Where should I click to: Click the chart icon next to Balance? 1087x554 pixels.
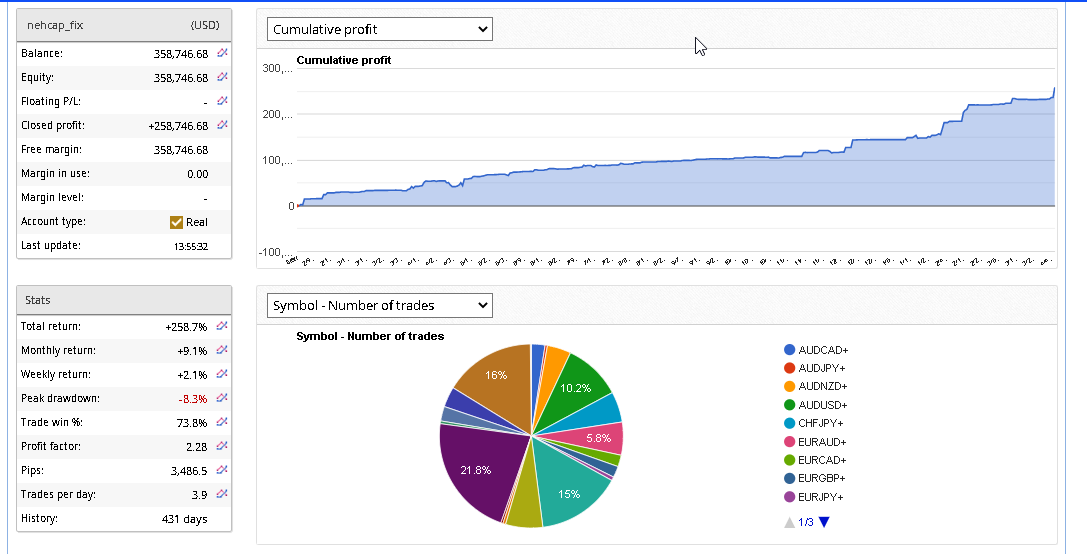[222, 53]
